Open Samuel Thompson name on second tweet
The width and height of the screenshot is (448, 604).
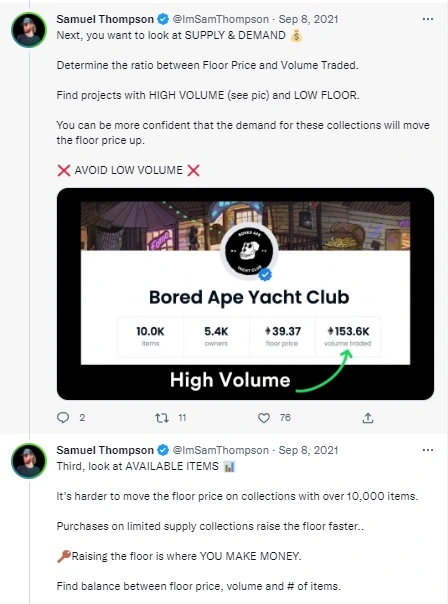click(x=105, y=450)
